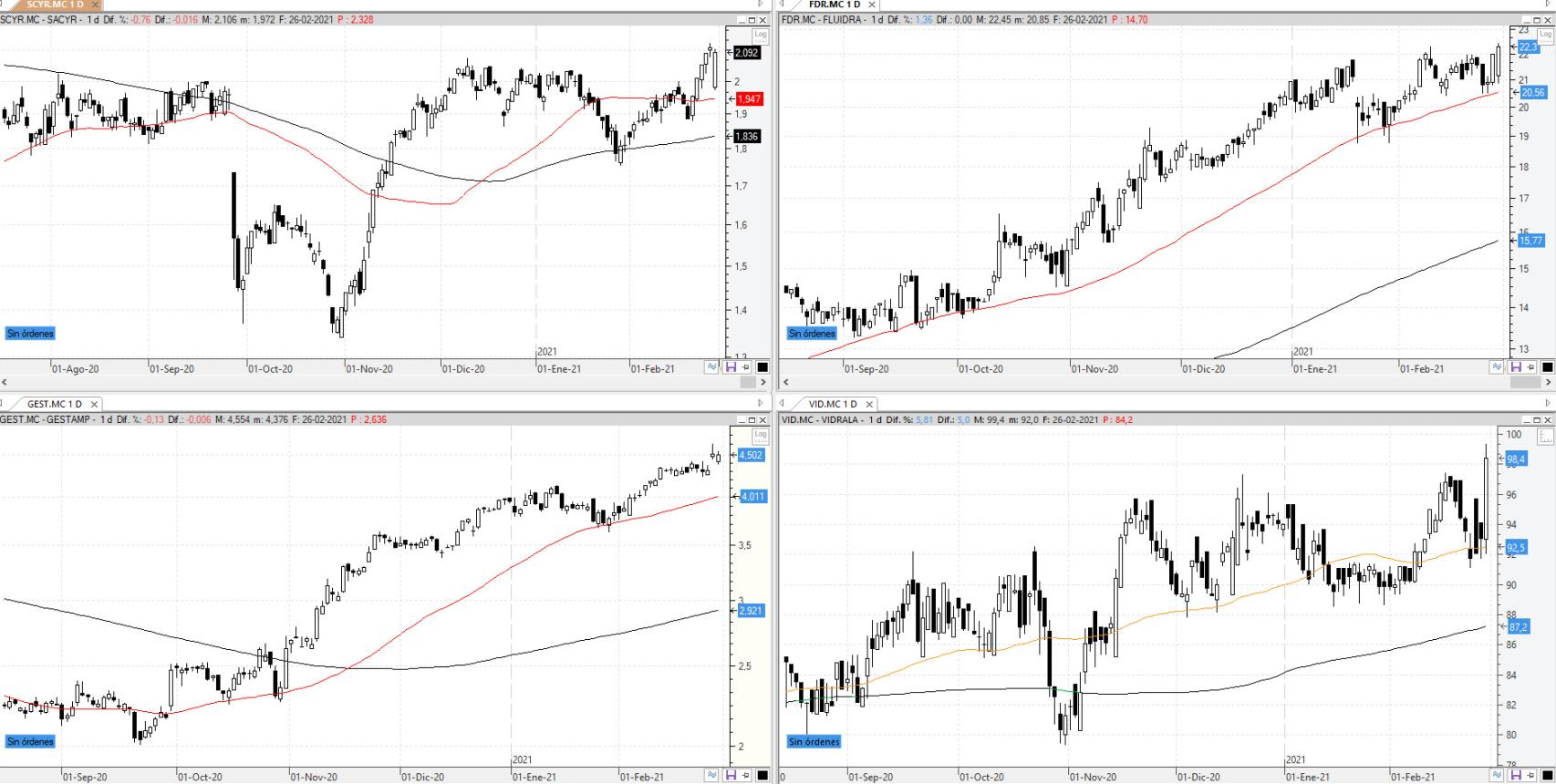Click right arrow of SACYR horizontal scrollbar
Viewport: 1556px width, 784px height.
762,383
